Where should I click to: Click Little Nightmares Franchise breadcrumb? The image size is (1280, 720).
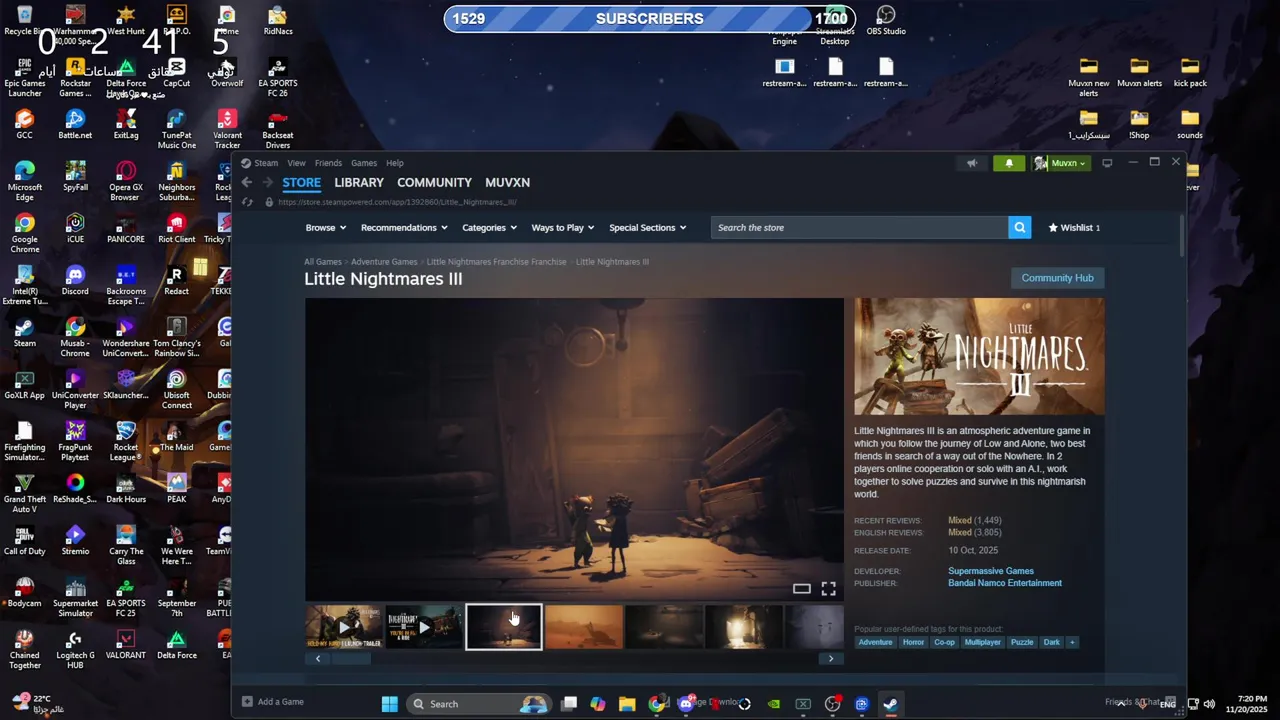(497, 262)
